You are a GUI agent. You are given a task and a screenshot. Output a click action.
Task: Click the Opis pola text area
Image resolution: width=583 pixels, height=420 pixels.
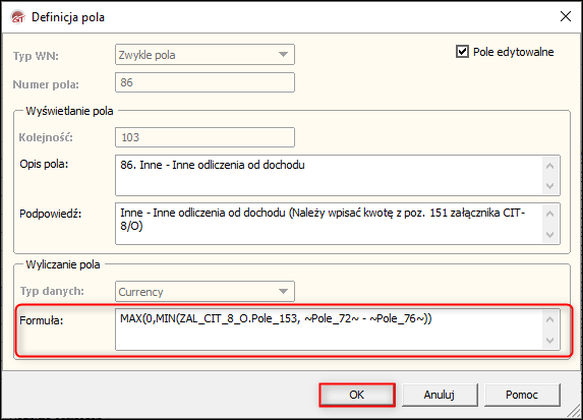pyautogui.click(x=329, y=175)
